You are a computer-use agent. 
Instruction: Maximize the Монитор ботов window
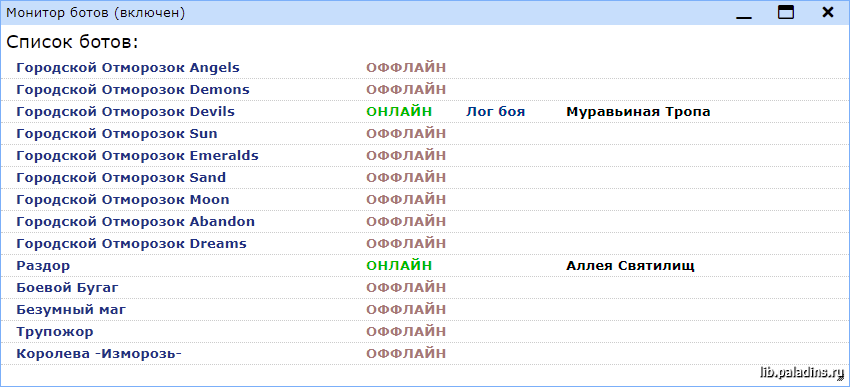coord(785,12)
